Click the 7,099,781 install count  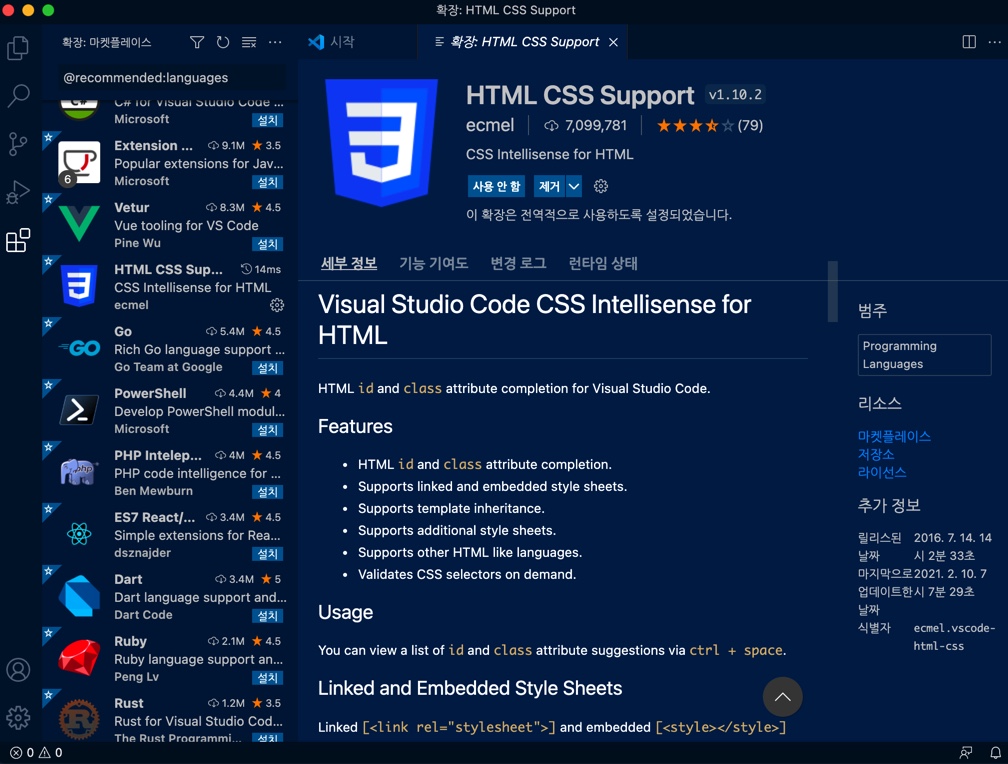tap(586, 125)
